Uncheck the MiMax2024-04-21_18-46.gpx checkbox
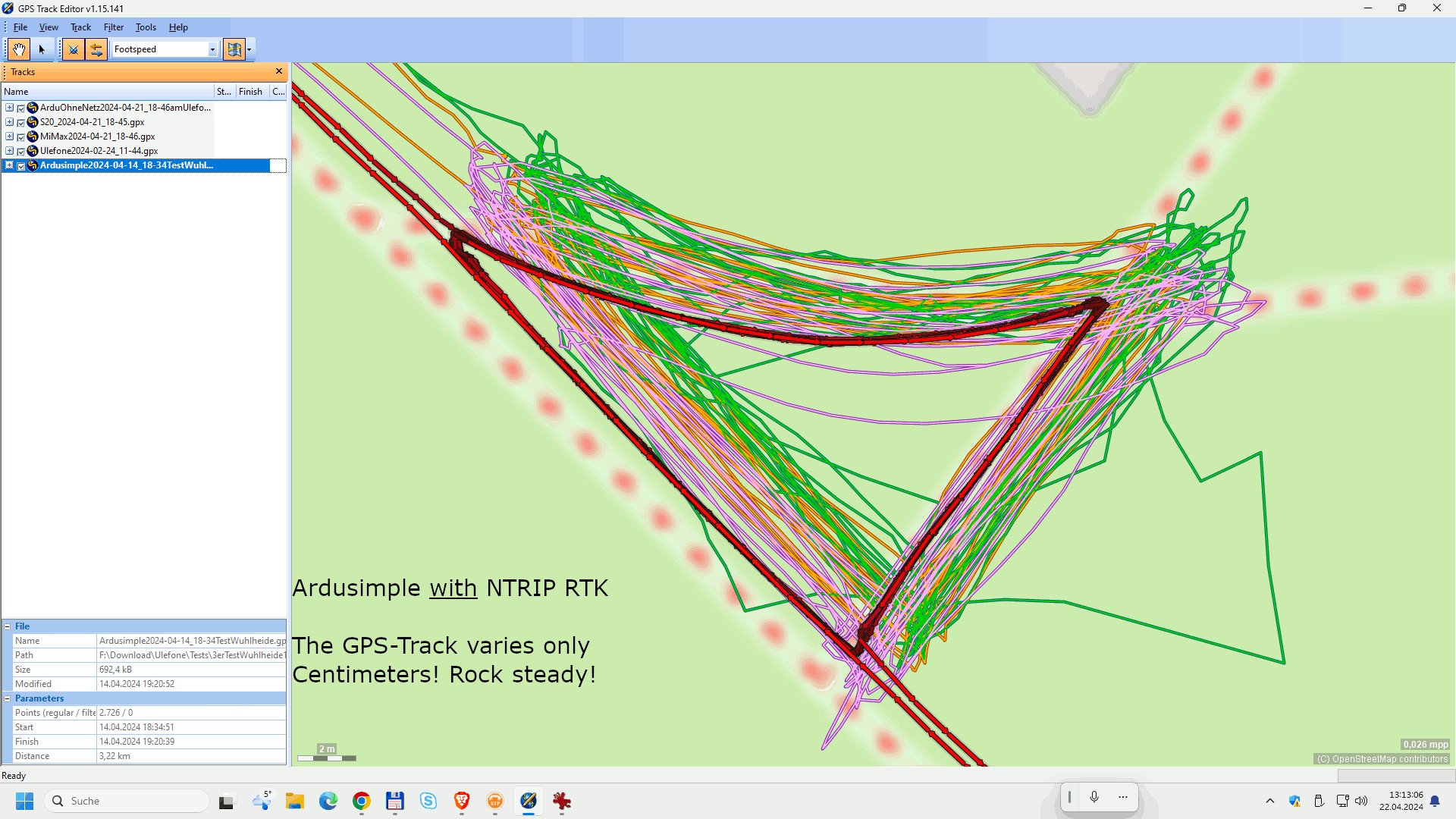Image resolution: width=1456 pixels, height=819 pixels. (21, 137)
